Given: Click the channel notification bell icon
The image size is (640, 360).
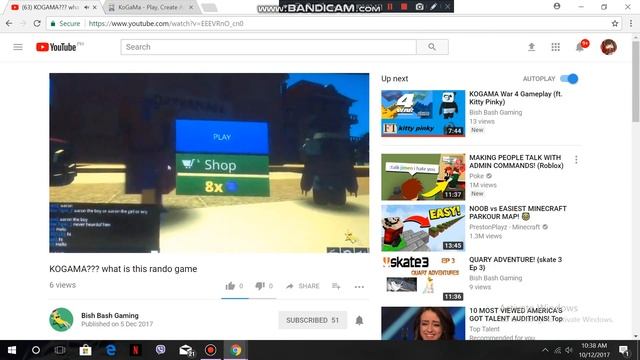Looking at the screenshot, I should (x=359, y=320).
